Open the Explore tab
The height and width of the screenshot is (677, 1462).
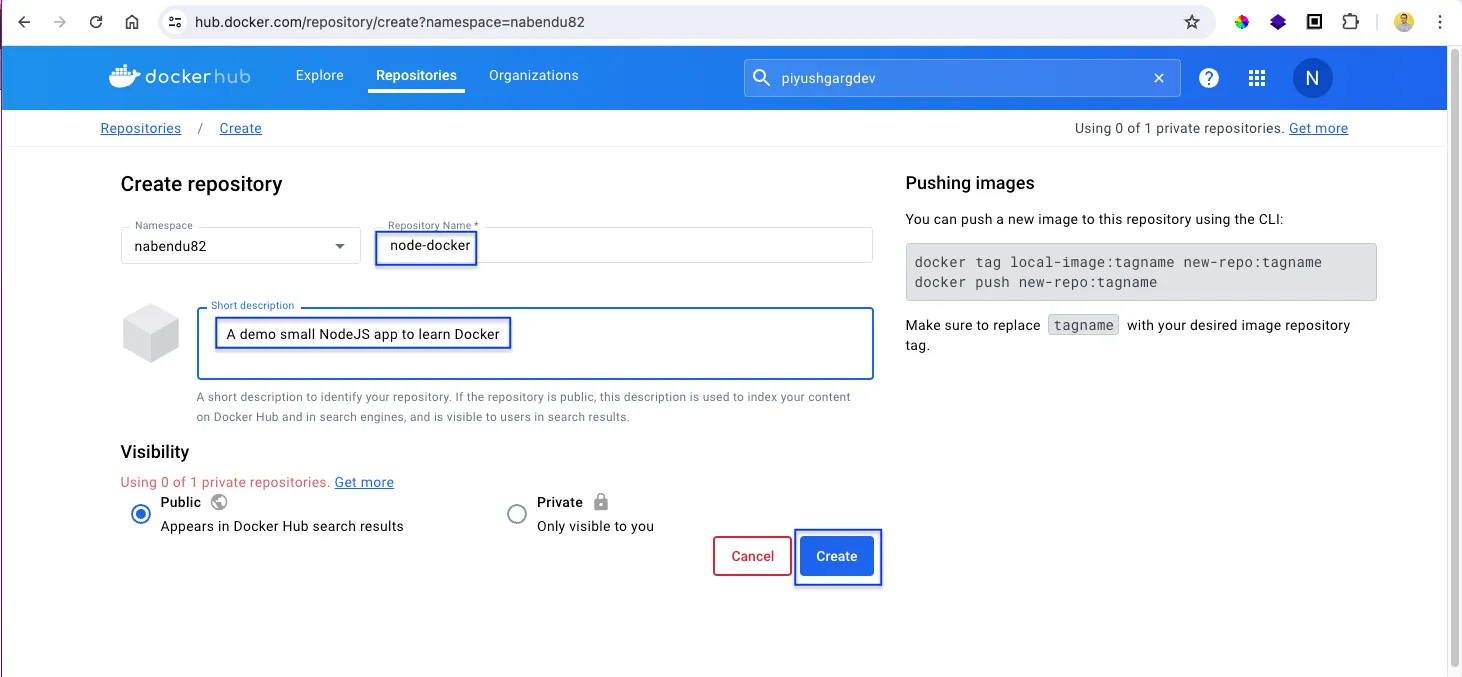click(x=320, y=76)
